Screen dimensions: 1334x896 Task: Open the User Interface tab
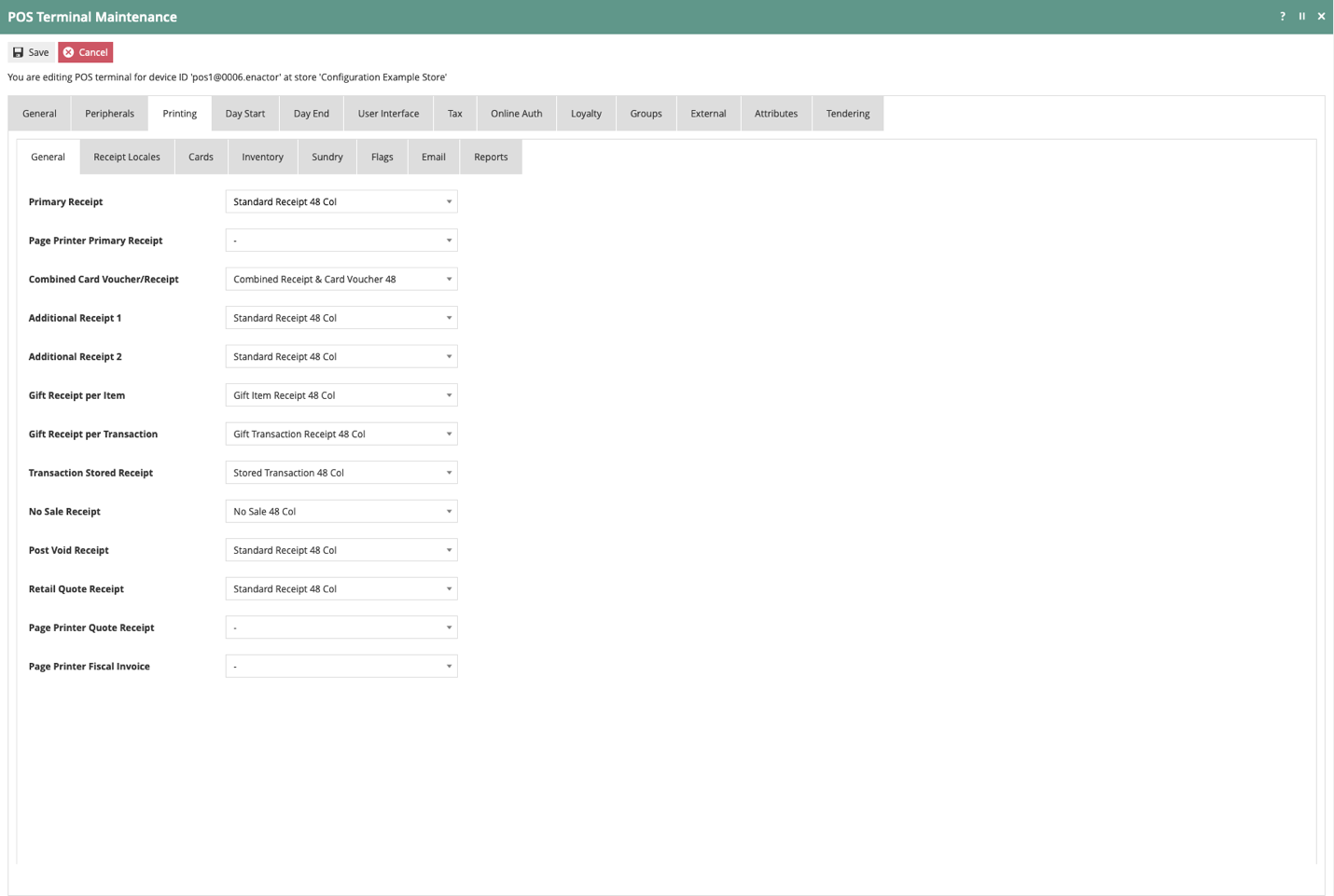pyautogui.click(x=389, y=114)
